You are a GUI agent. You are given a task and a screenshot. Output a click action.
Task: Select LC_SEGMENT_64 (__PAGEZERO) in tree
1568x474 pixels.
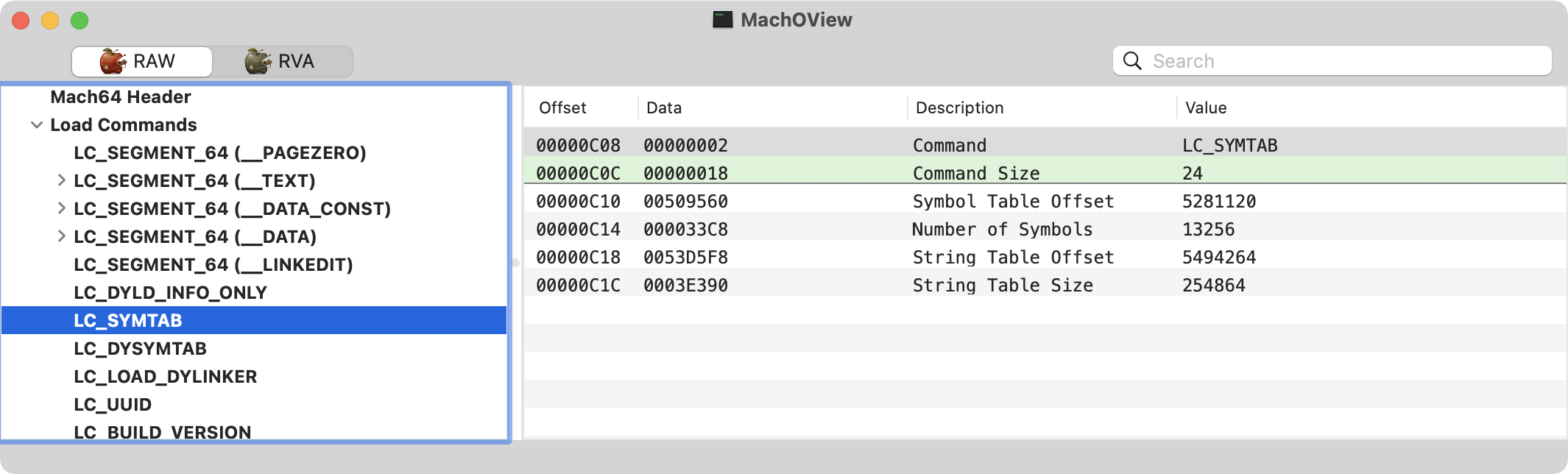[219, 153]
